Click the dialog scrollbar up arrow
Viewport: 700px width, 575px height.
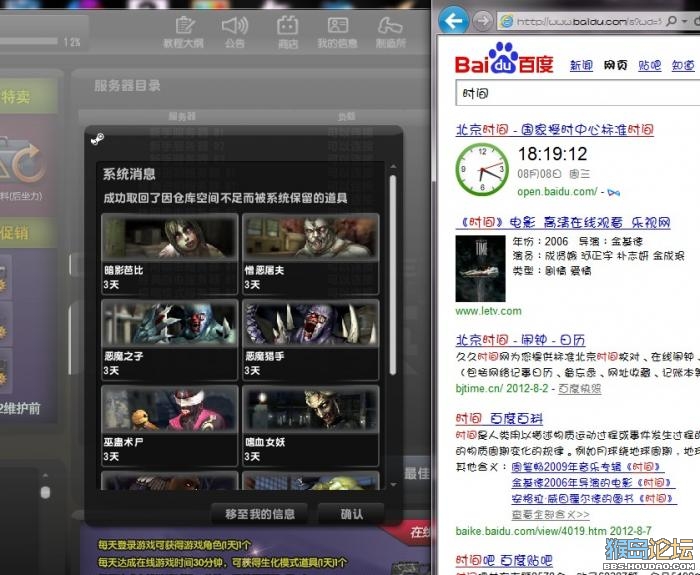(393, 167)
